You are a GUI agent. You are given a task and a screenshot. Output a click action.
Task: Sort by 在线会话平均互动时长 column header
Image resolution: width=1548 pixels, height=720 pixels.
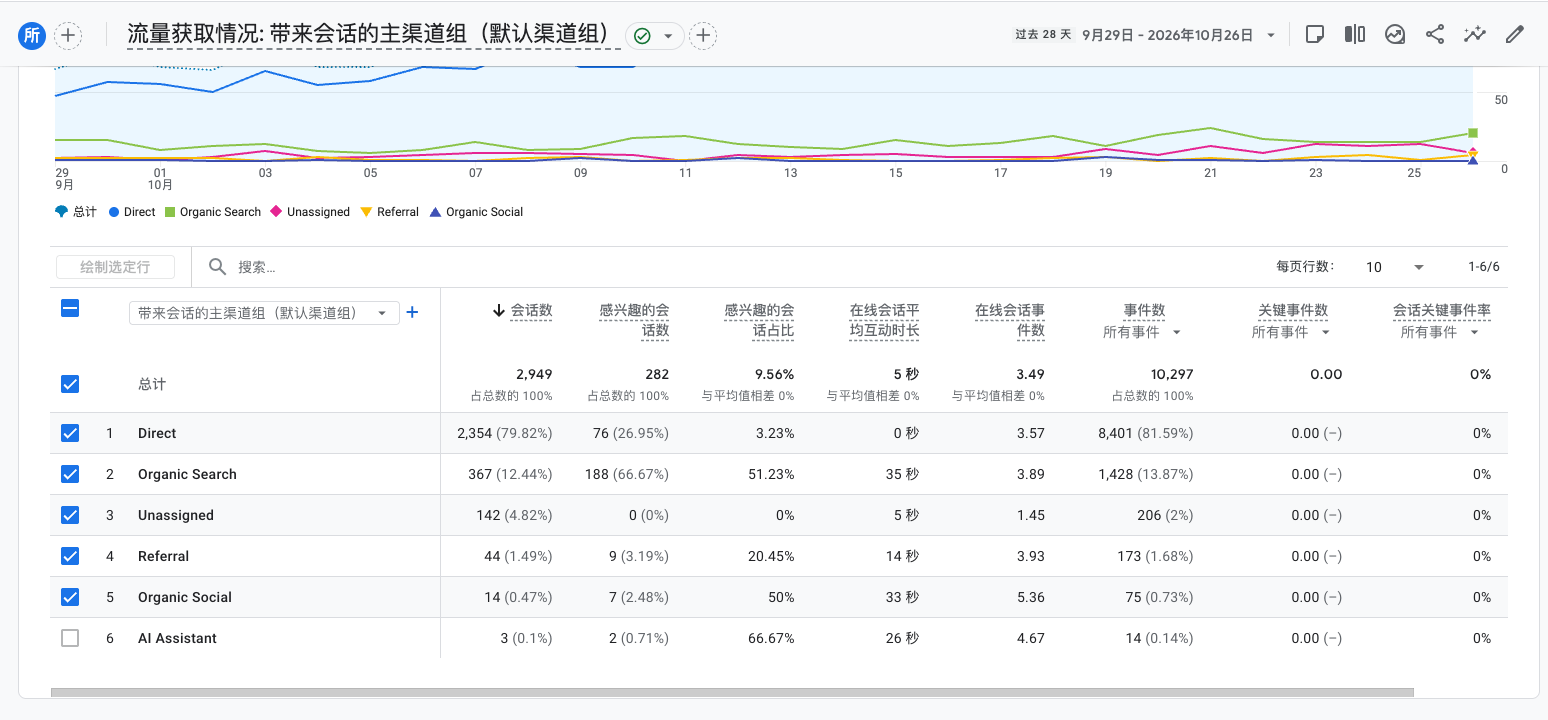884,320
